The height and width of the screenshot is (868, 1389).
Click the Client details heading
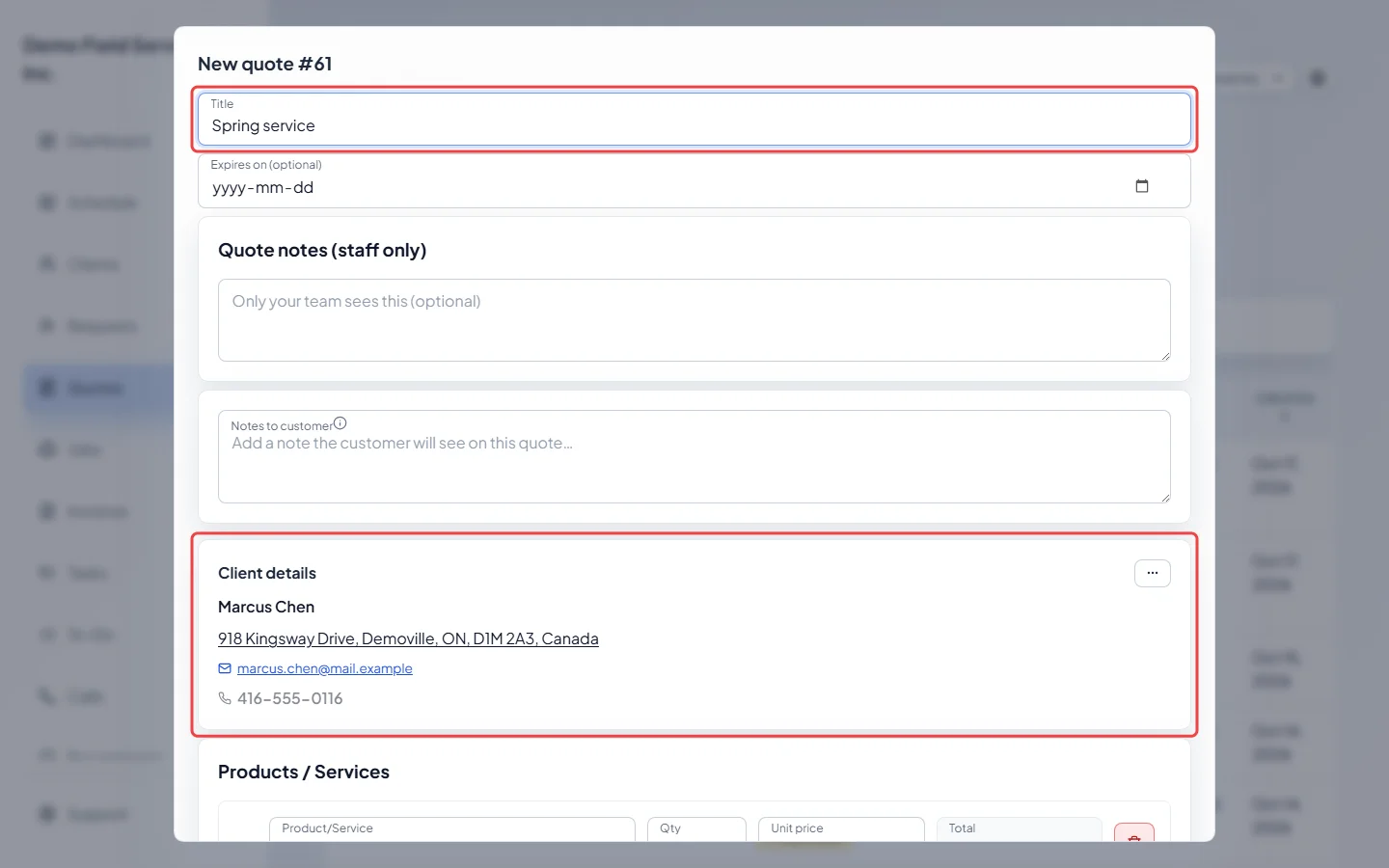[x=267, y=573]
